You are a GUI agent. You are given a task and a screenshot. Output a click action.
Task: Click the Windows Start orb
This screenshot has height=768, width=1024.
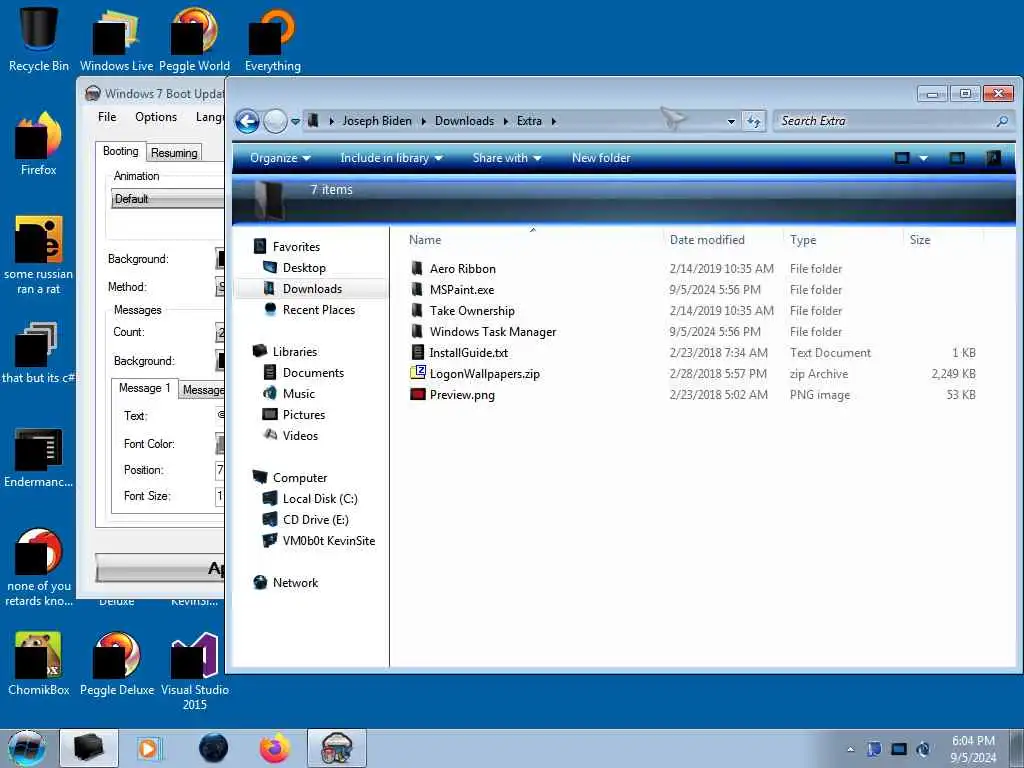click(27, 748)
